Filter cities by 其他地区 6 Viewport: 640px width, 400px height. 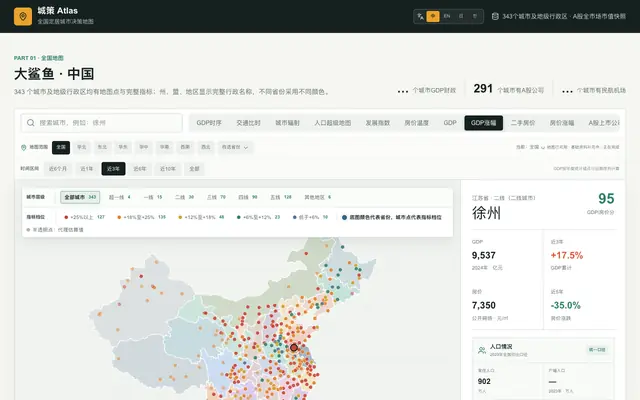point(318,197)
